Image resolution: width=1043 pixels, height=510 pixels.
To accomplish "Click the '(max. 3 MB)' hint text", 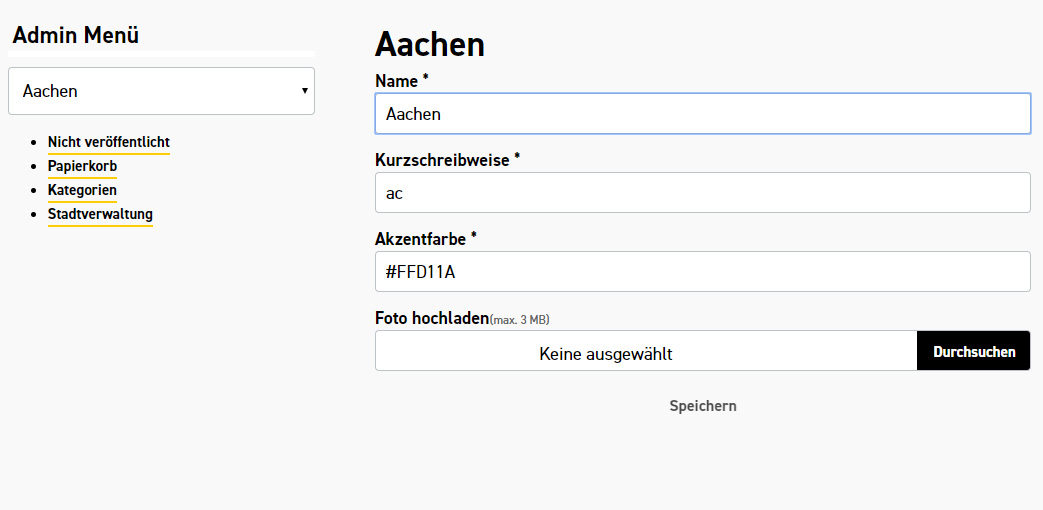I will point(520,320).
